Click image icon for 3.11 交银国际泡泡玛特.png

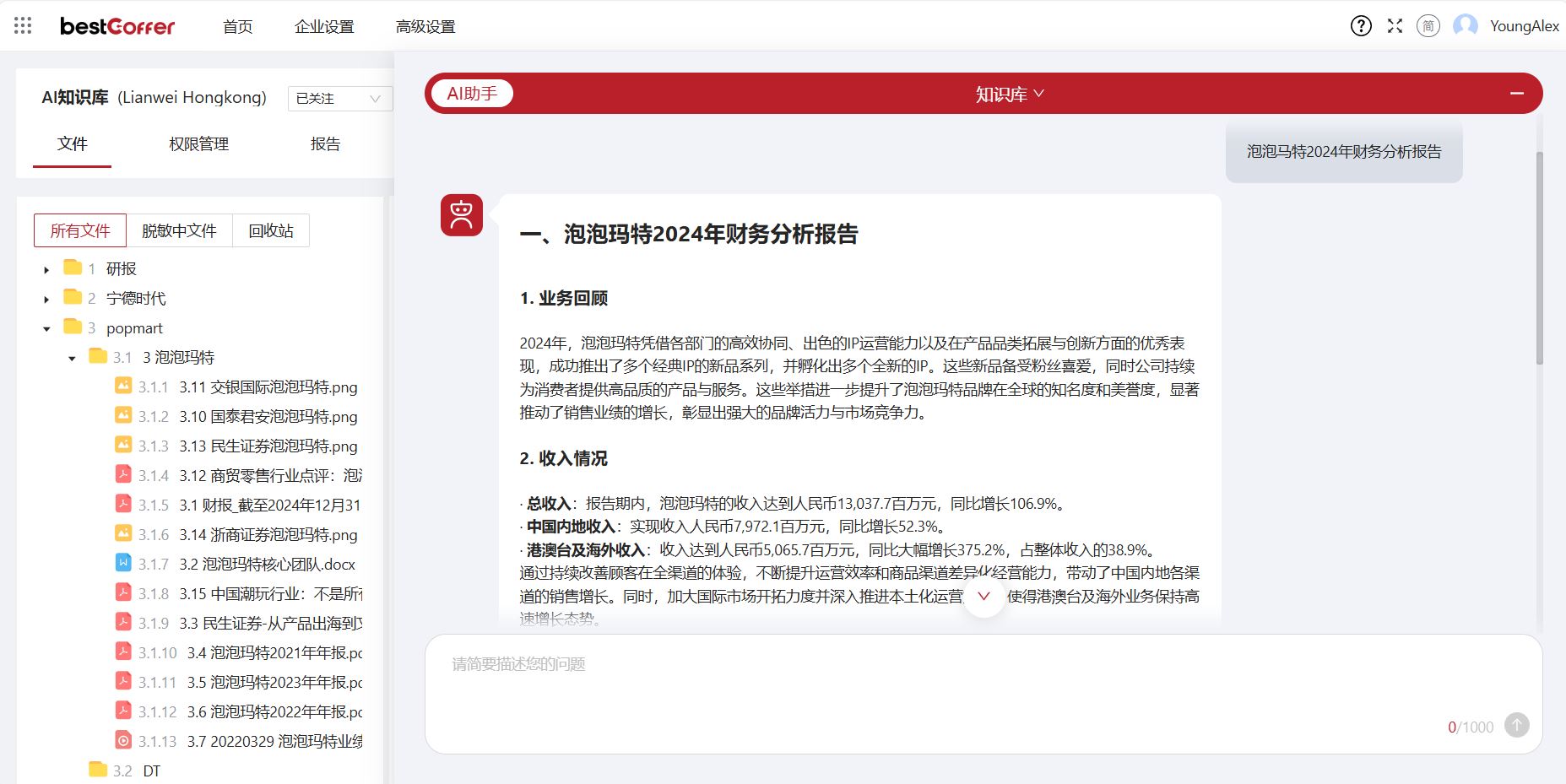(x=123, y=386)
